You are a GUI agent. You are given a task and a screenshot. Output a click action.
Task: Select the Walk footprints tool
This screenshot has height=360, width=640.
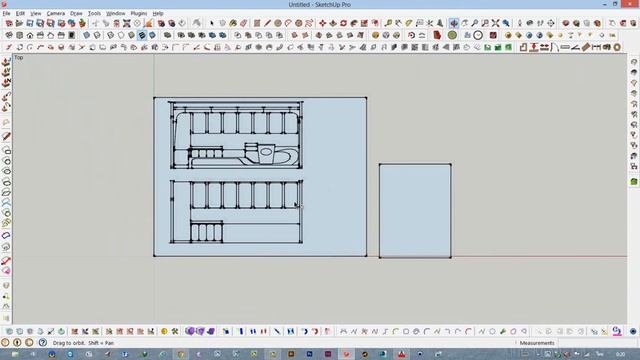coord(540,23)
